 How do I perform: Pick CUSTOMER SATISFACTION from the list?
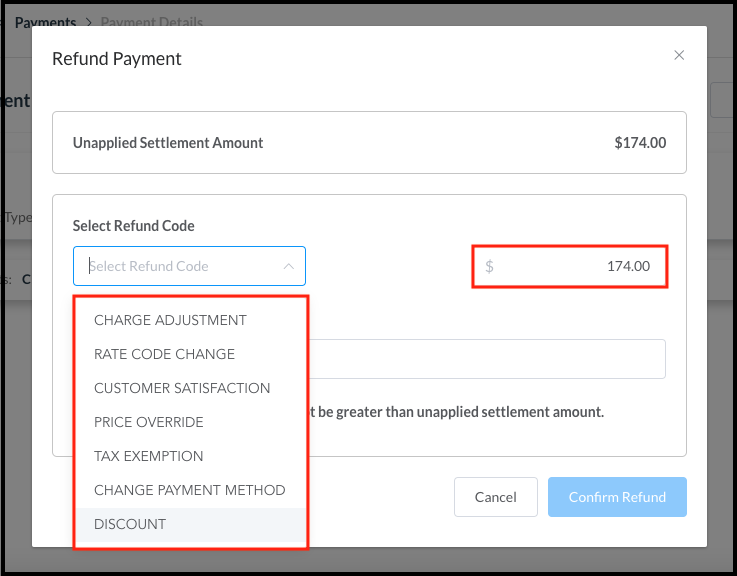point(182,388)
